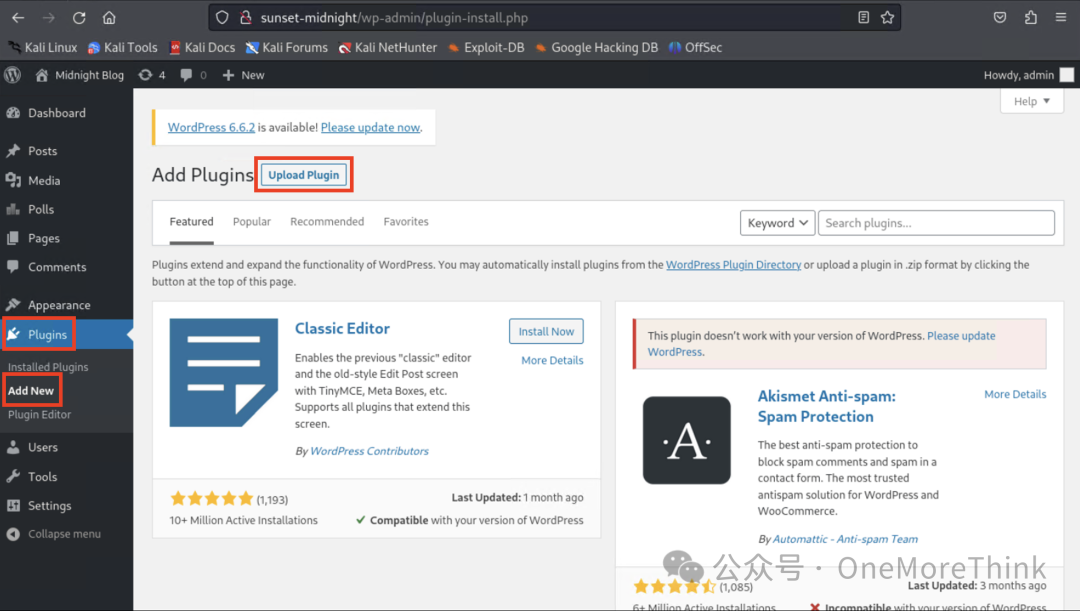Click the insecure connection padlock icon

pyautogui.click(x=245, y=18)
